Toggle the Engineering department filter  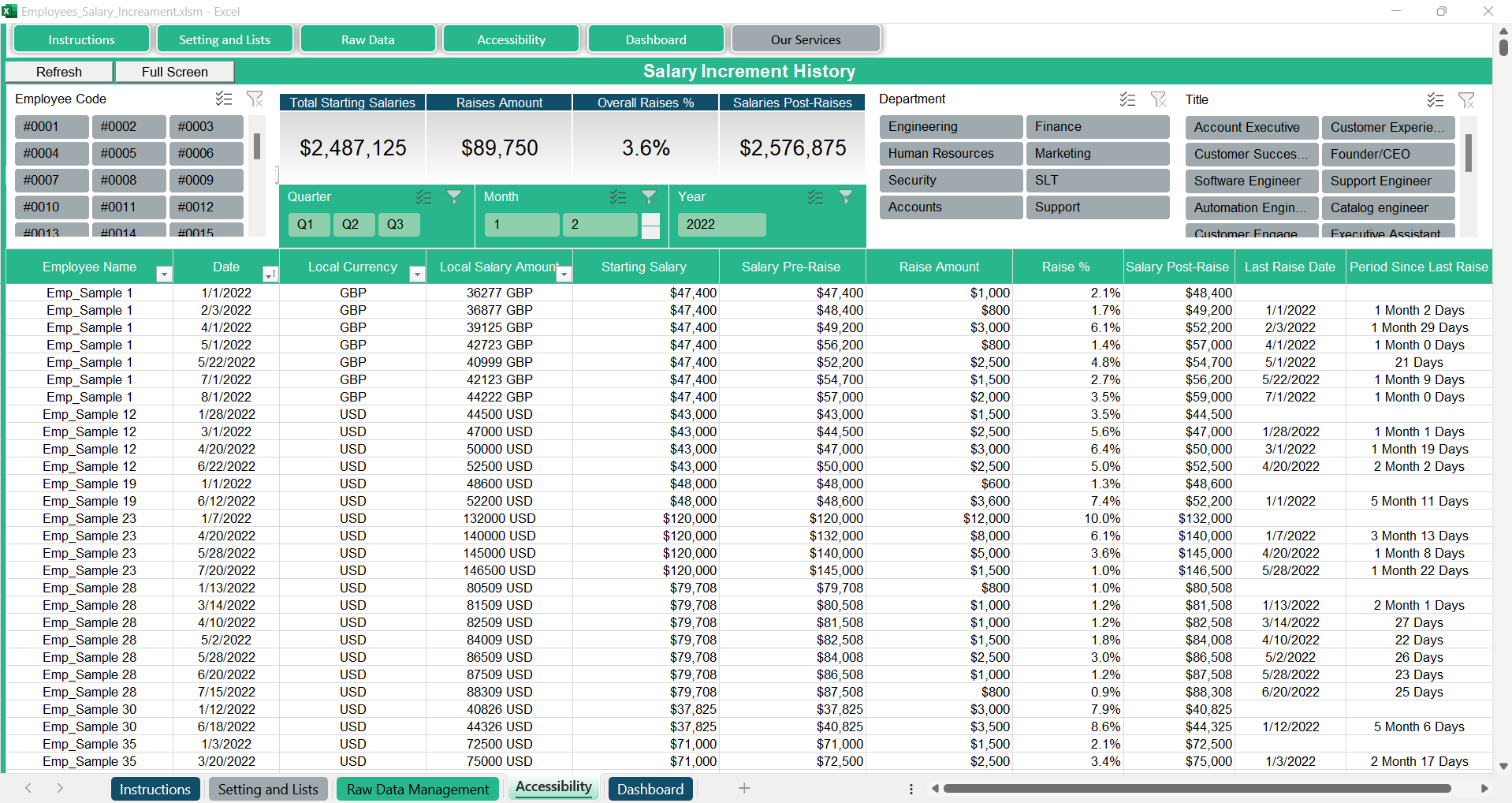pyautogui.click(x=950, y=127)
